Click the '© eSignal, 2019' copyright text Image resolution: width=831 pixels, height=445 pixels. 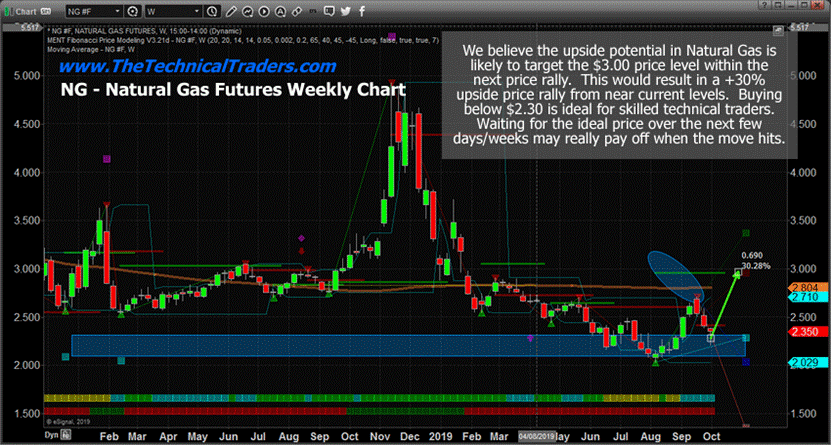point(66,422)
